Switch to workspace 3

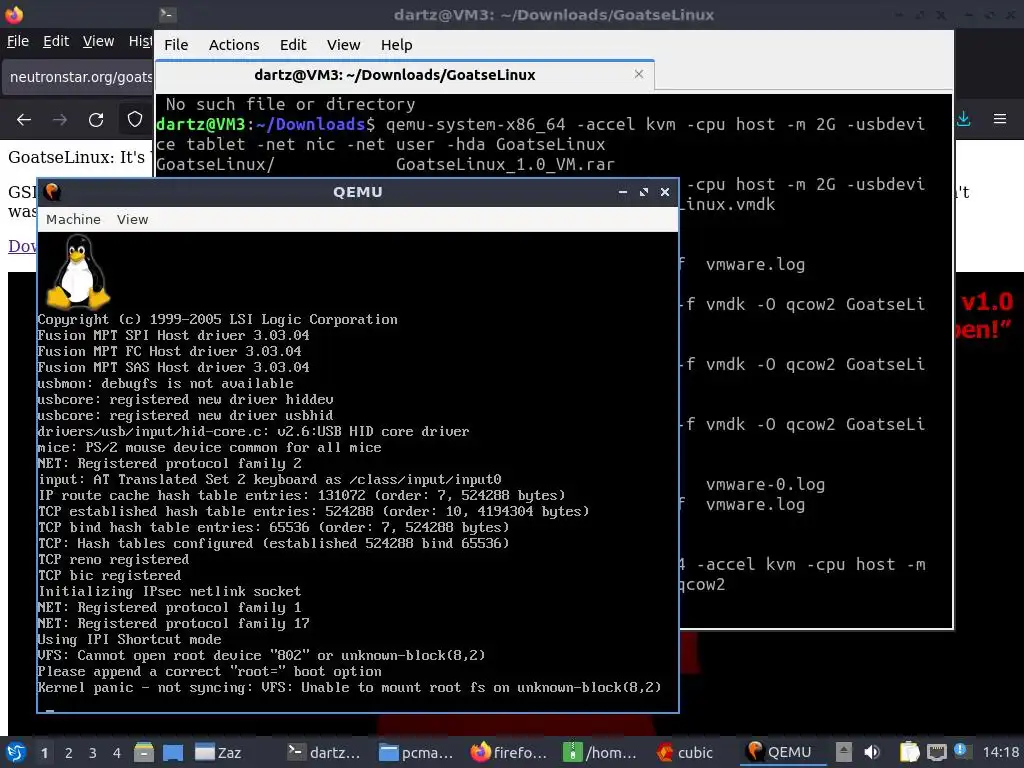click(x=93, y=753)
